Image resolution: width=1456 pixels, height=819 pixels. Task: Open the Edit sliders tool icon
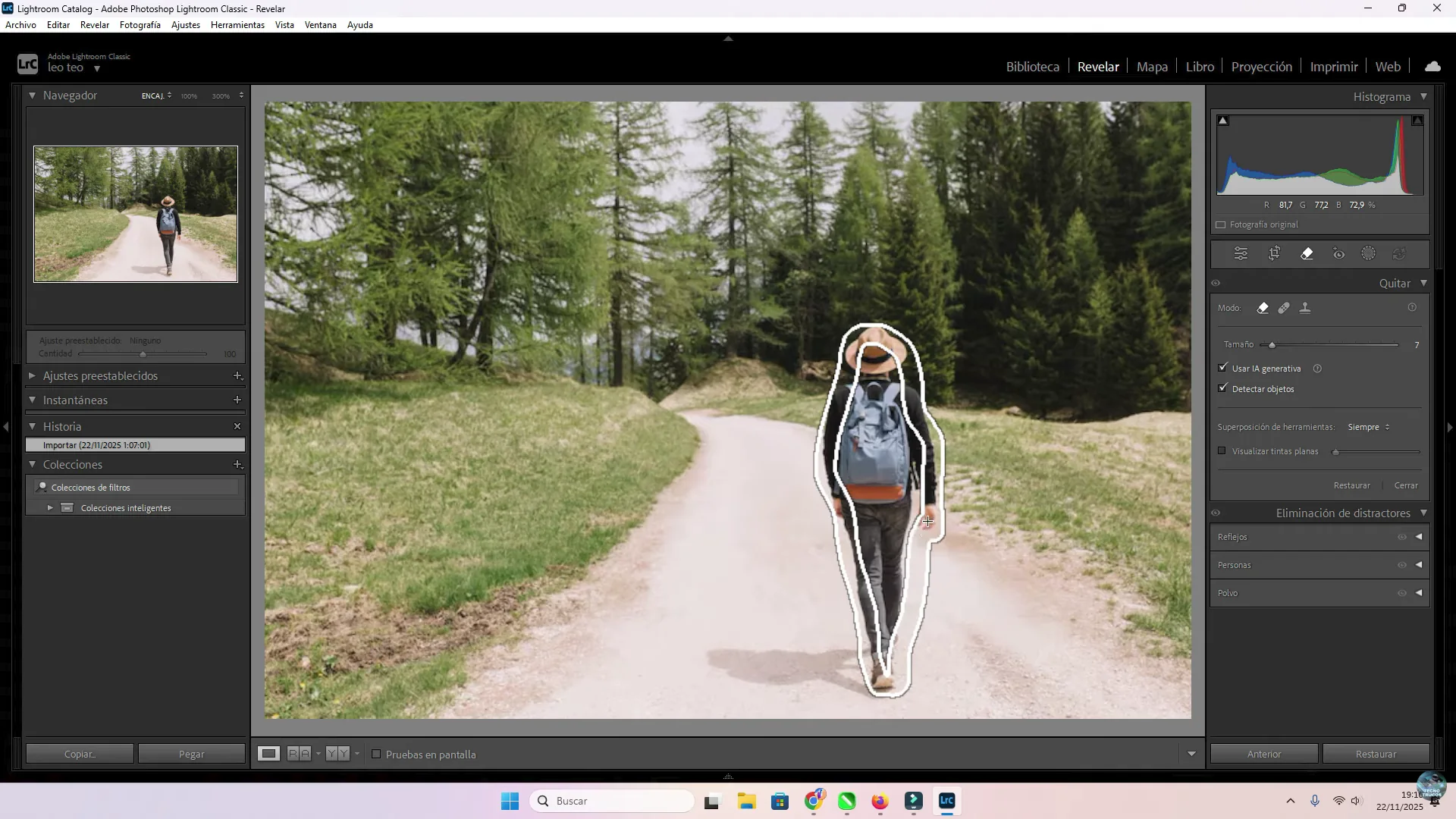[x=1241, y=254]
